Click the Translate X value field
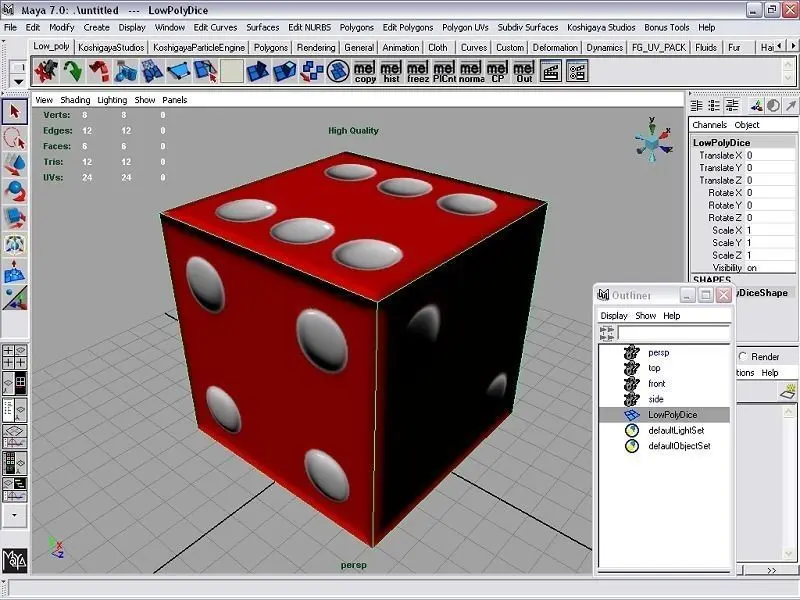This screenshot has width=800, height=600. (770, 155)
